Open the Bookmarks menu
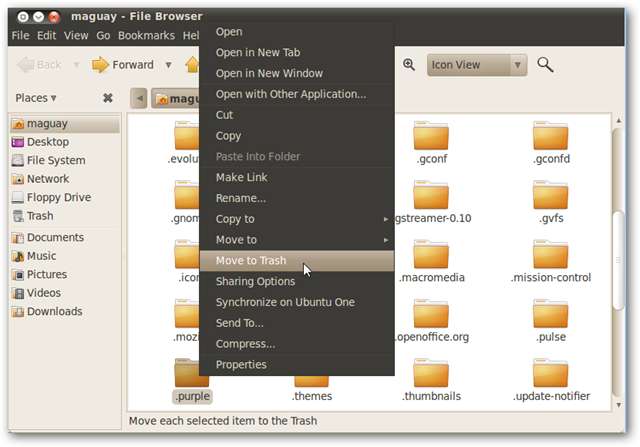 [x=147, y=36]
